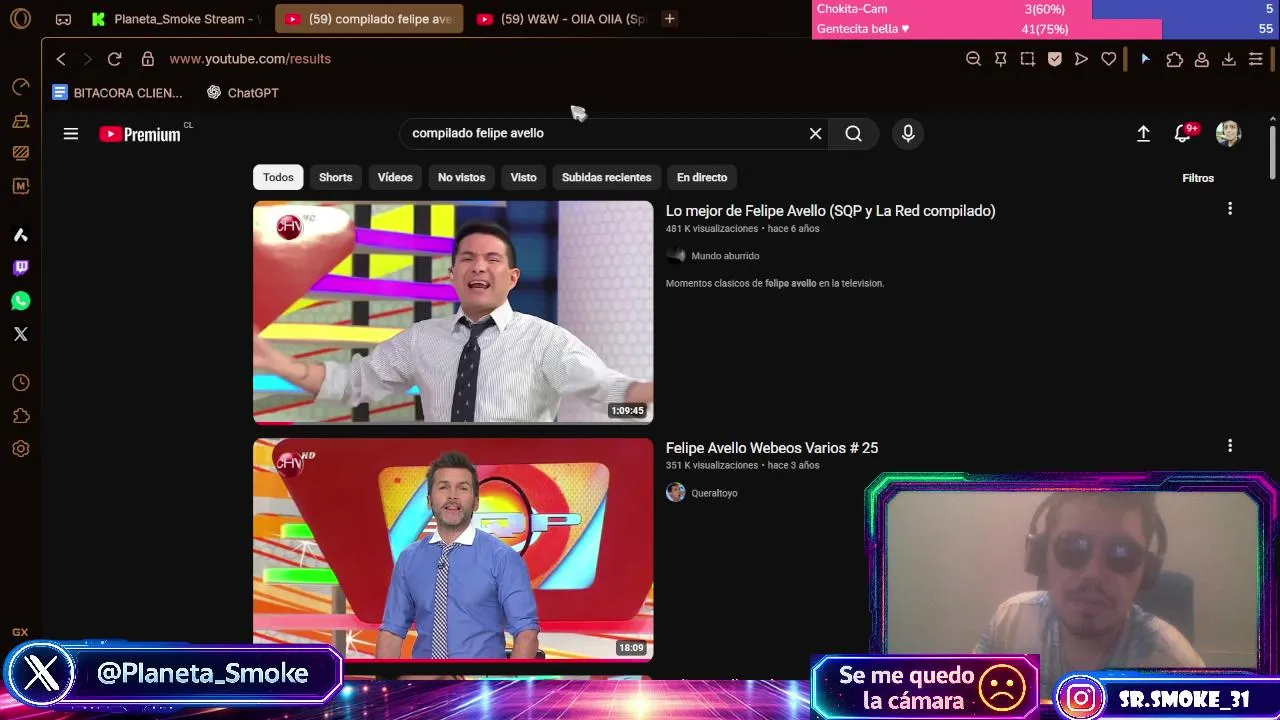Switch to compilado felipe avello tab
Screen dimensions: 1280x720
(x=369, y=19)
